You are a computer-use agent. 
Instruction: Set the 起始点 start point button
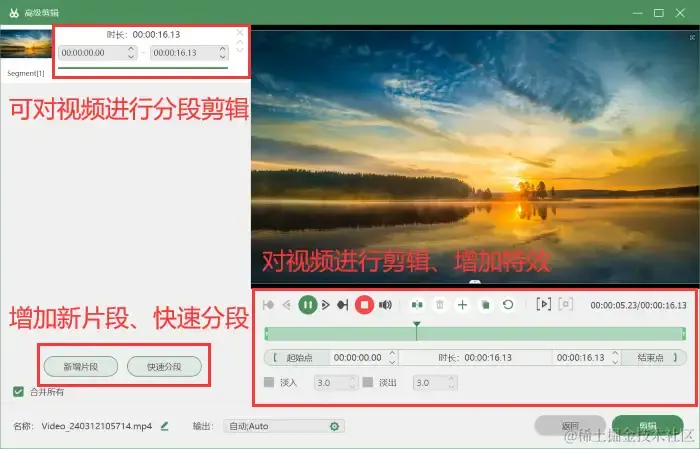(297, 358)
